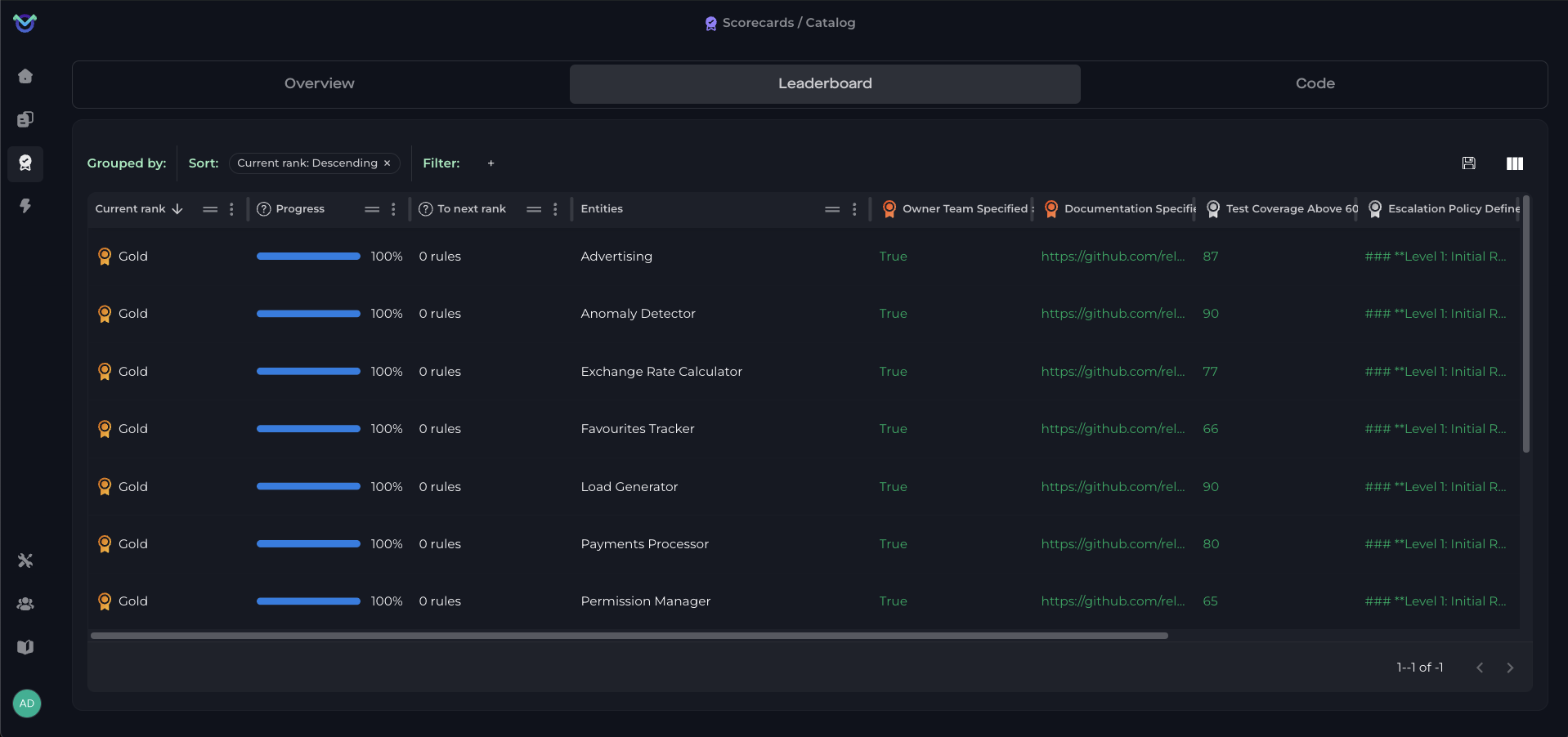Open To next rank column options menu
Screen dimensions: 1568x737
tap(555, 209)
